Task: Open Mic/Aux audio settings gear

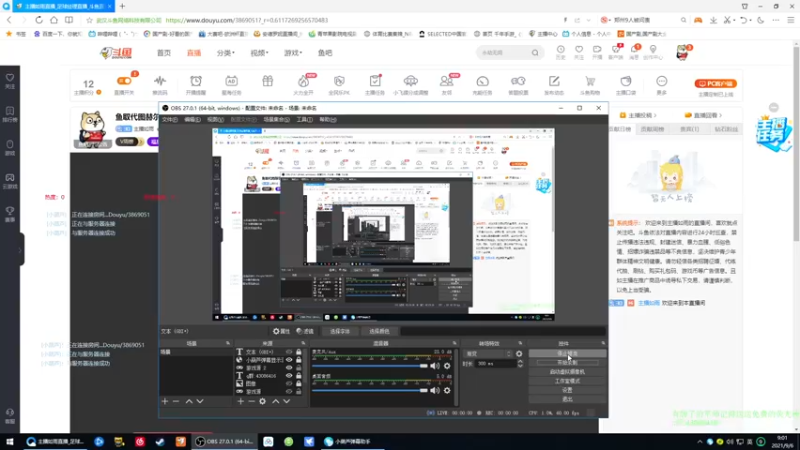Action: click(x=447, y=366)
